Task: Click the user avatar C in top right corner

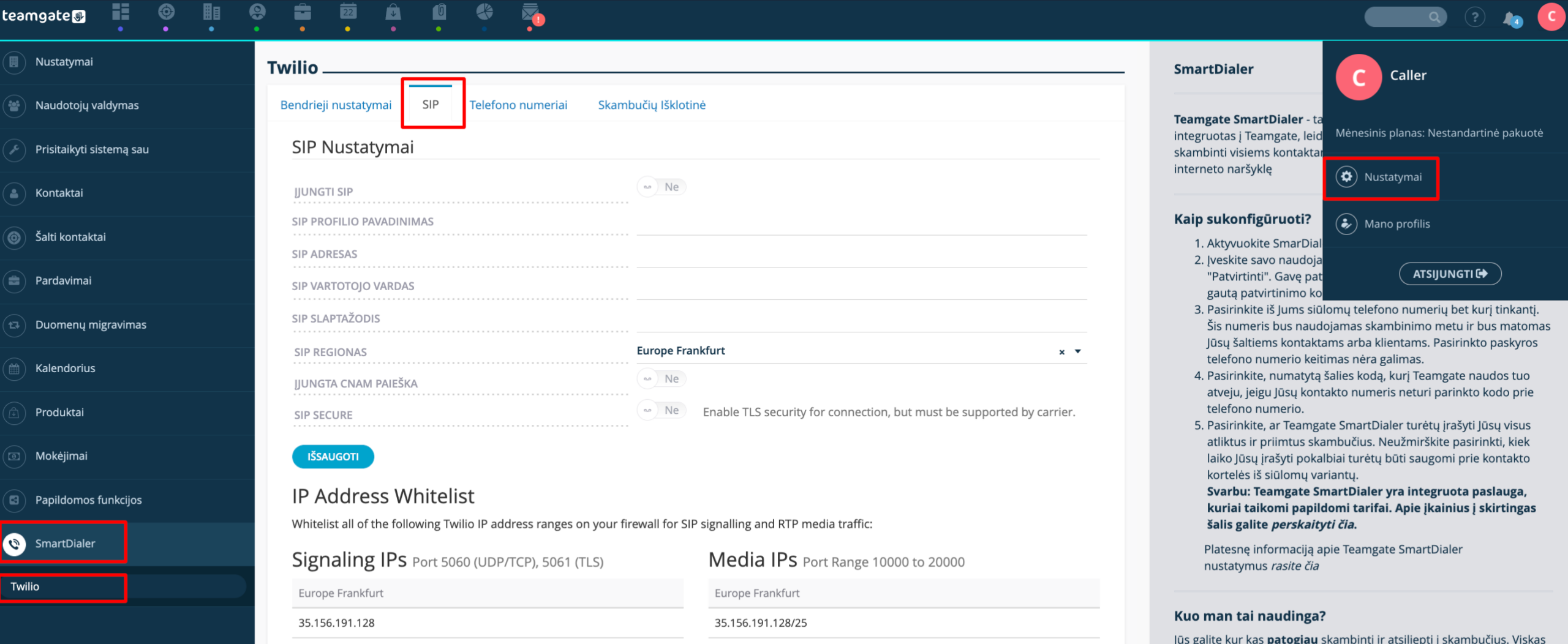Action: (x=1551, y=16)
